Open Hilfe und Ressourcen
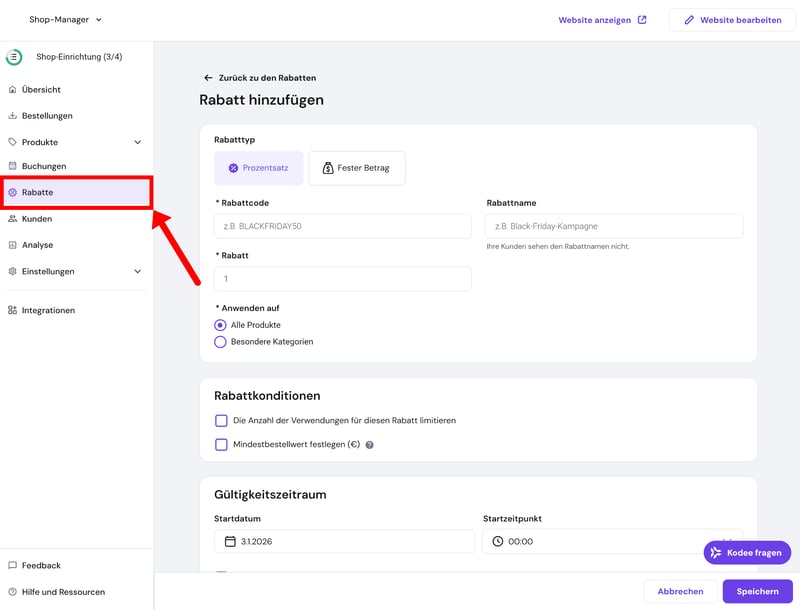This screenshot has width=800, height=610. click(62, 592)
